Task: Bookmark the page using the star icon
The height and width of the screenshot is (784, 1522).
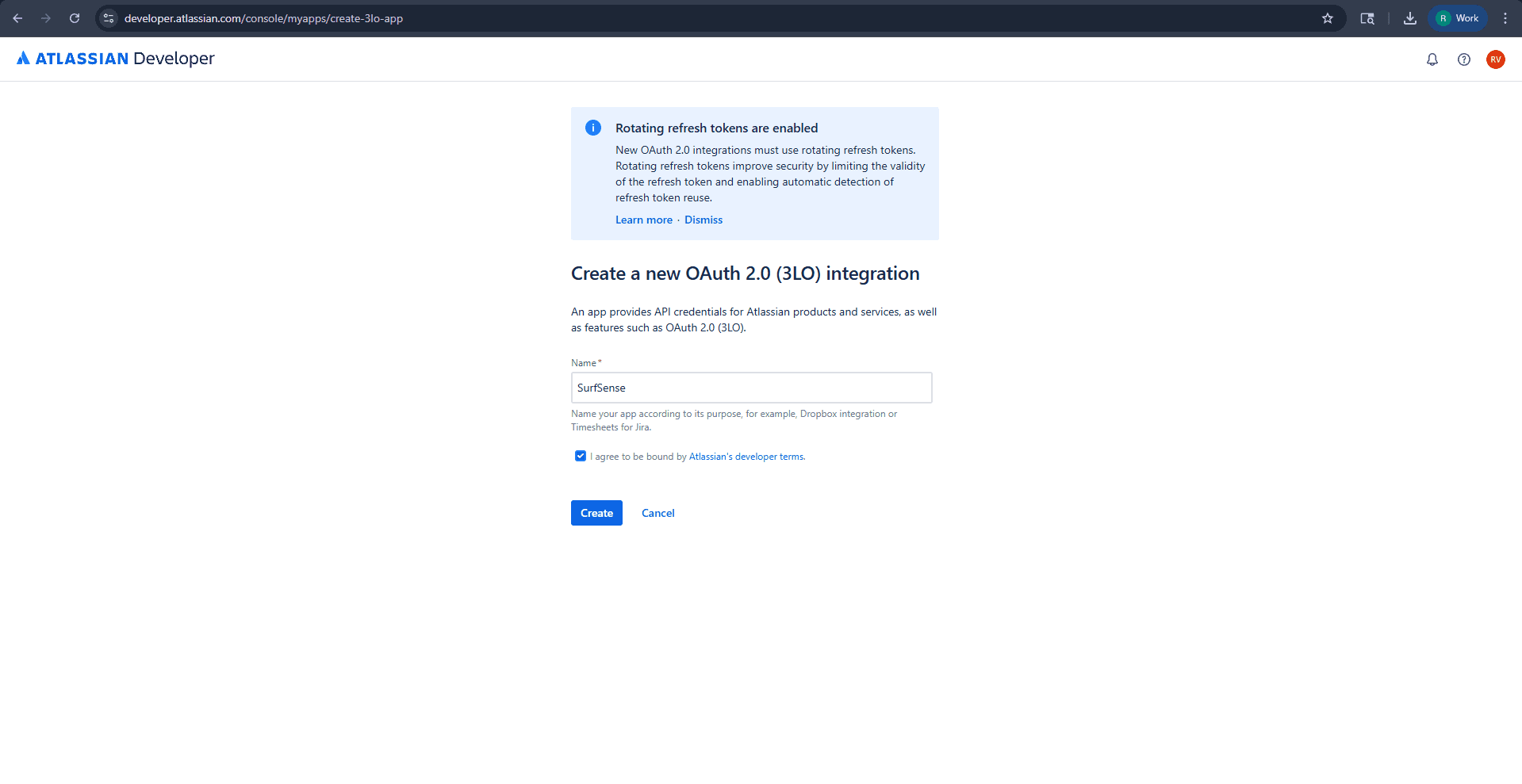Action: tap(1327, 17)
